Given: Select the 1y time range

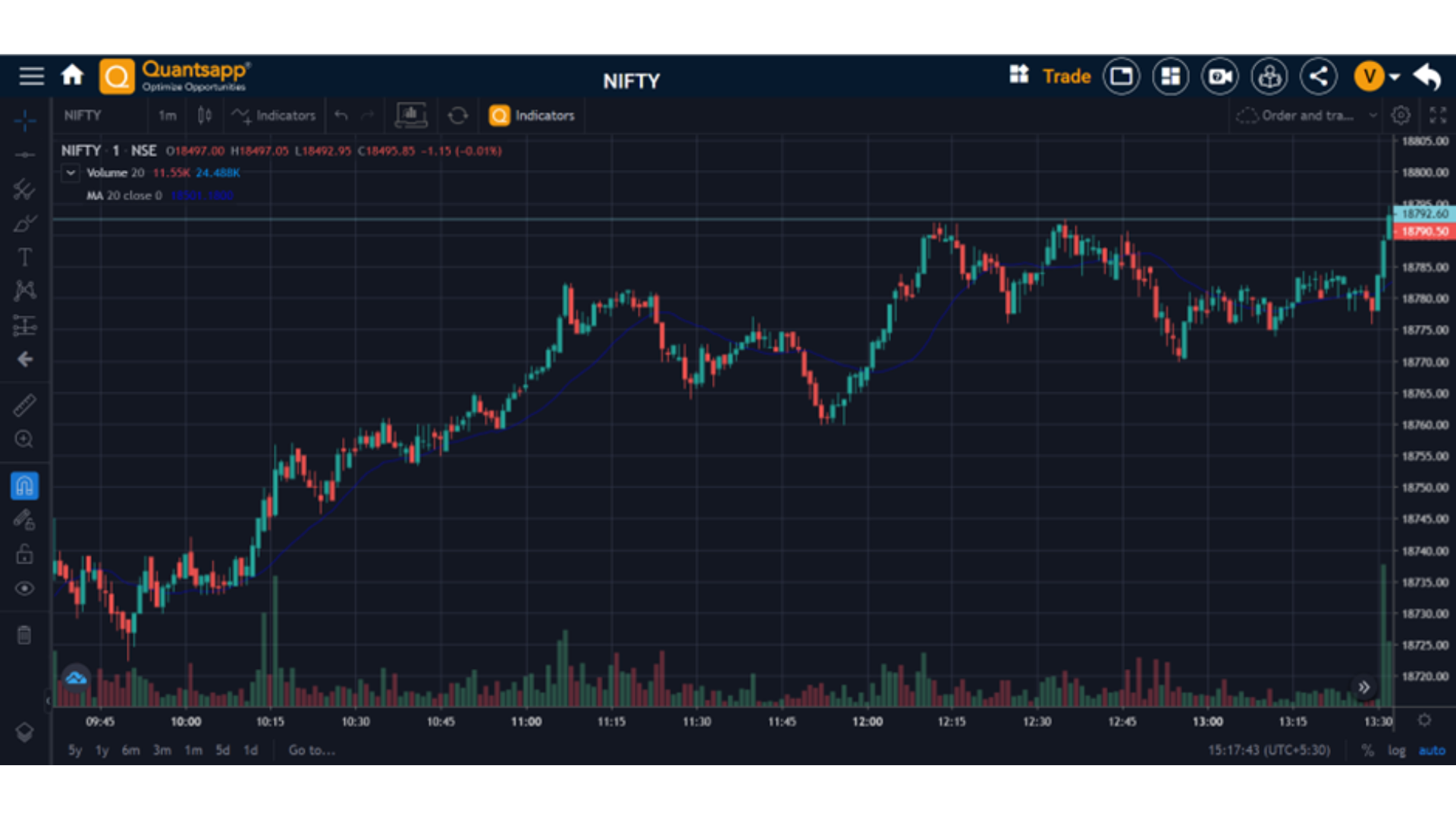Looking at the screenshot, I should tap(102, 750).
